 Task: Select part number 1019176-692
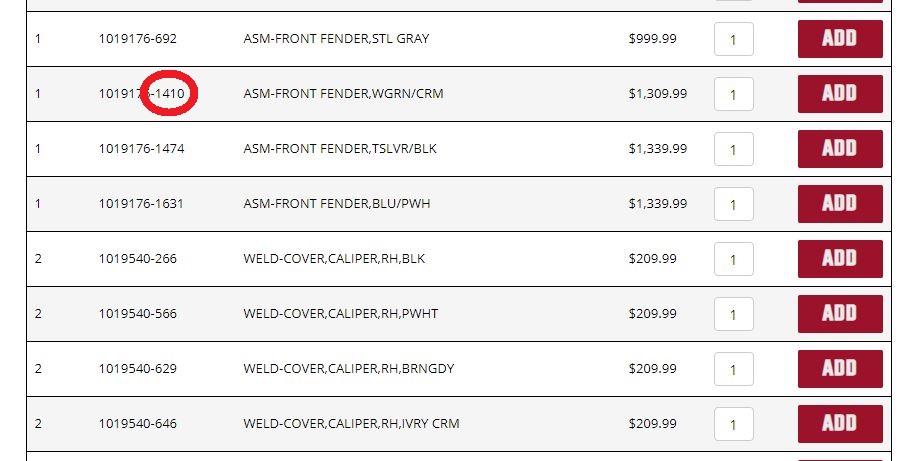137,39
